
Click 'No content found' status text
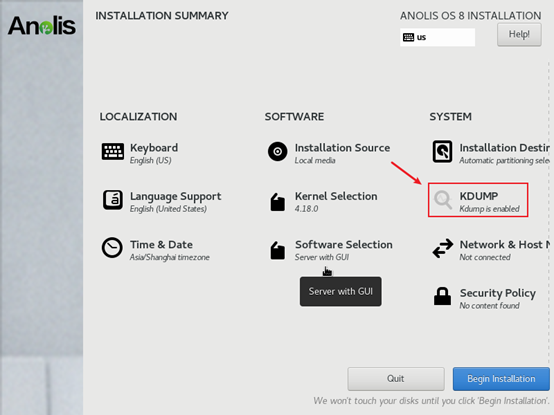(x=489, y=306)
